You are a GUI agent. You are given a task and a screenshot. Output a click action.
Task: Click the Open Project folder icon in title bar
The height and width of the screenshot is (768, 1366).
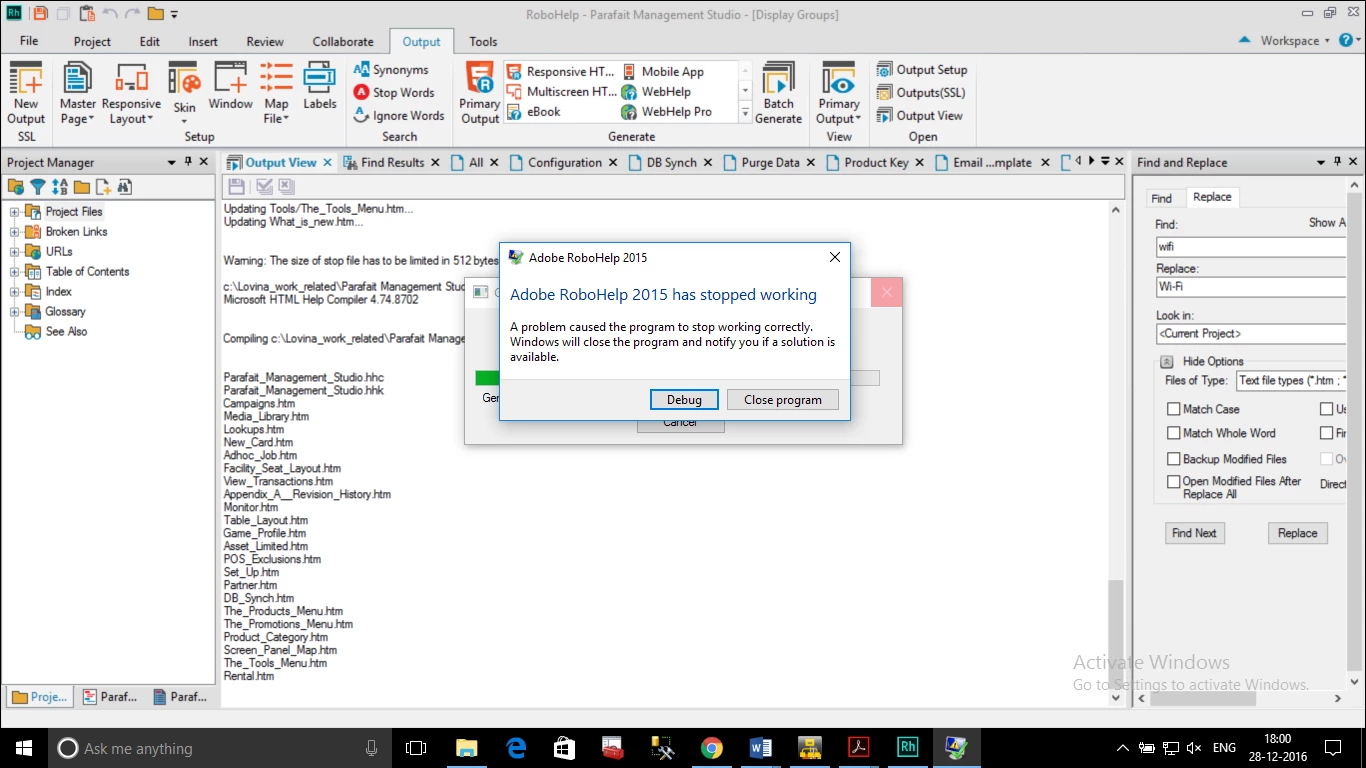click(x=155, y=14)
